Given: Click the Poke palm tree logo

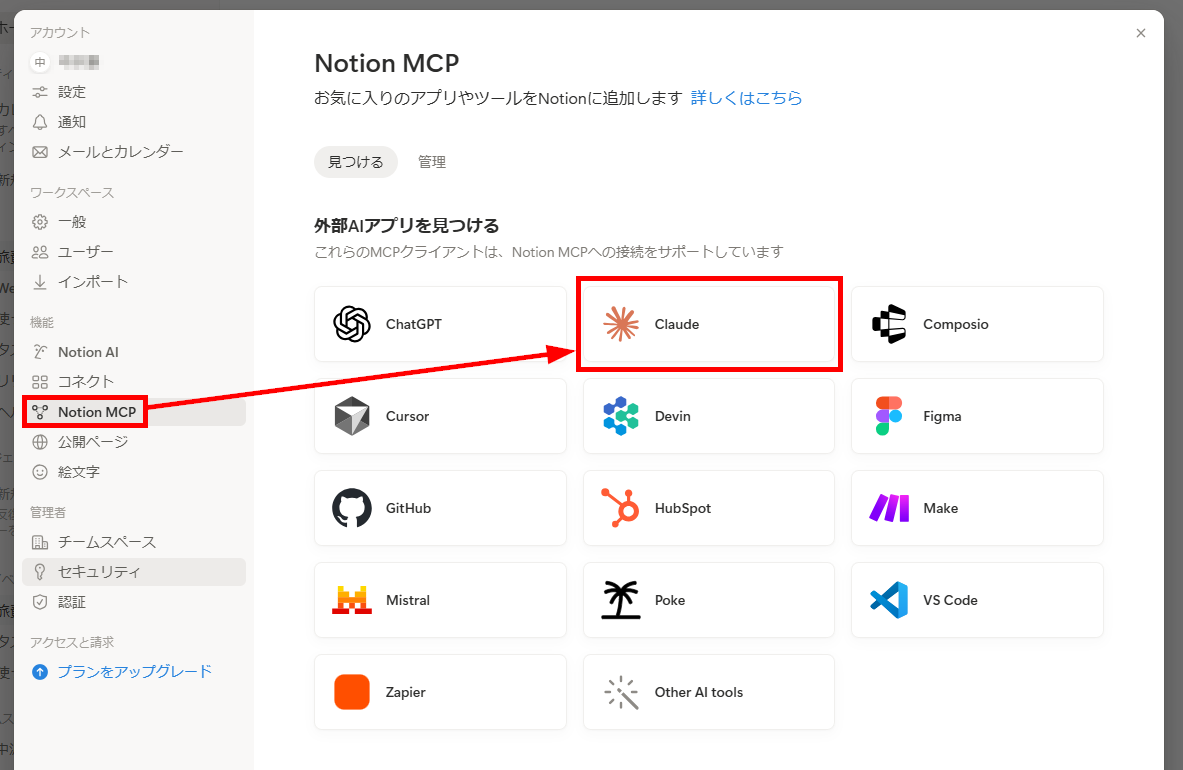Looking at the screenshot, I should tap(621, 600).
